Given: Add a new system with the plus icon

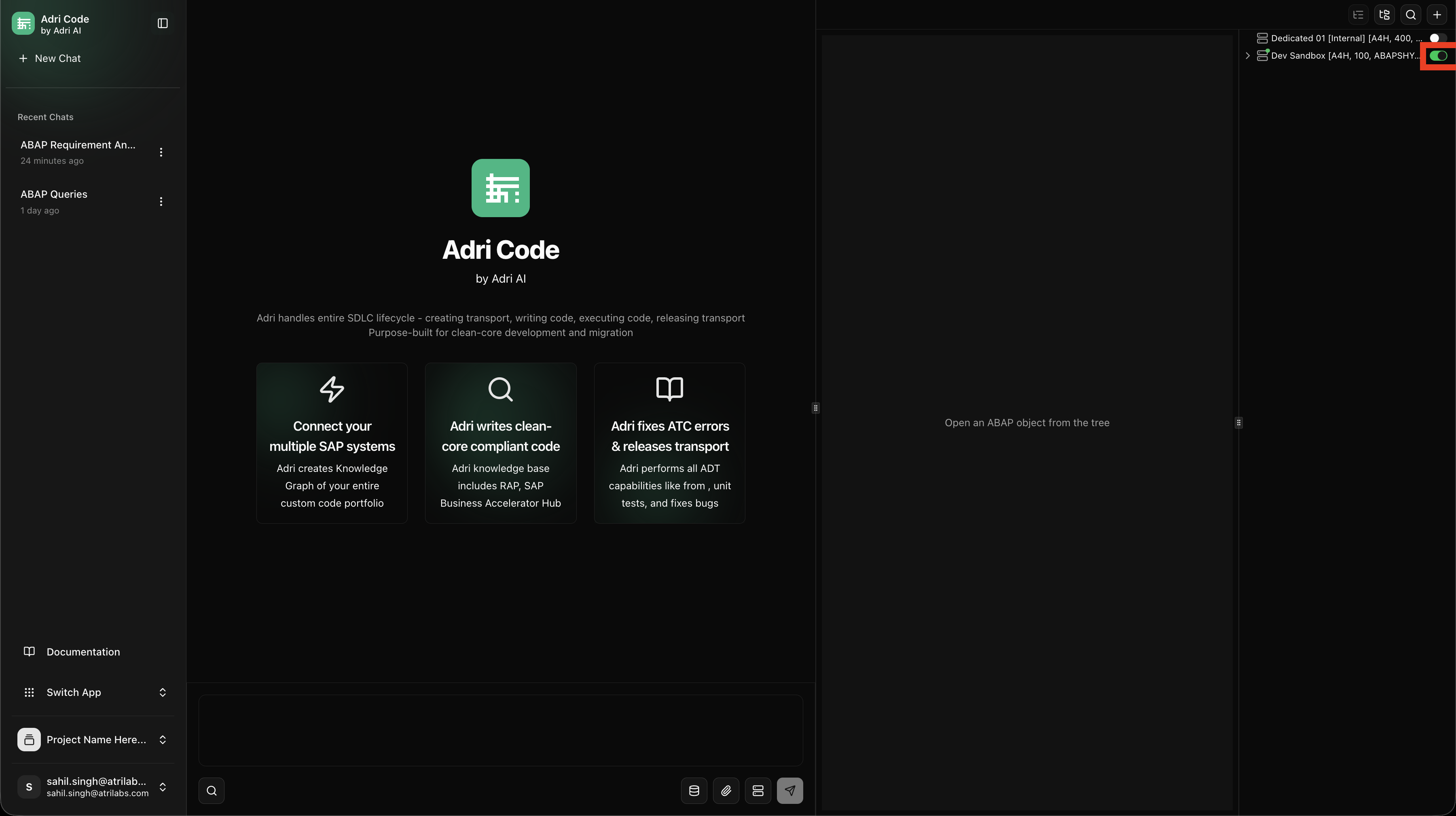Looking at the screenshot, I should (x=1437, y=15).
